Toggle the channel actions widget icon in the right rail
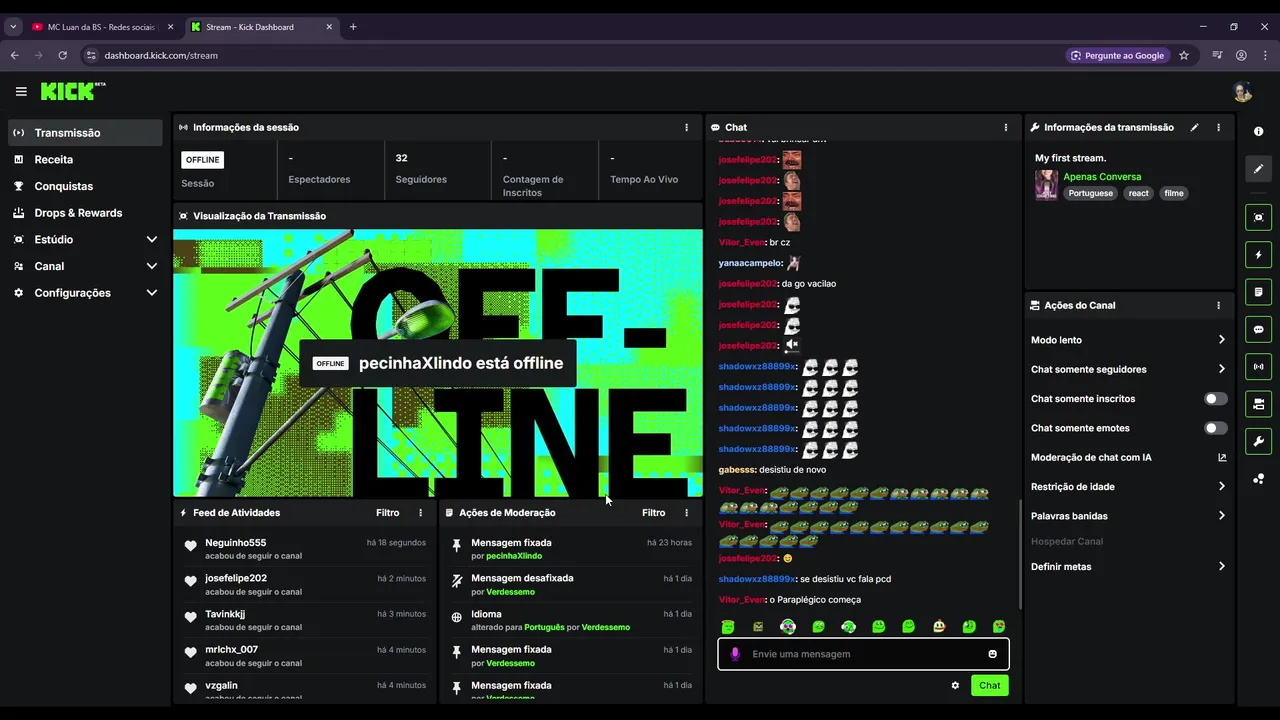1280x720 pixels. click(x=1258, y=404)
